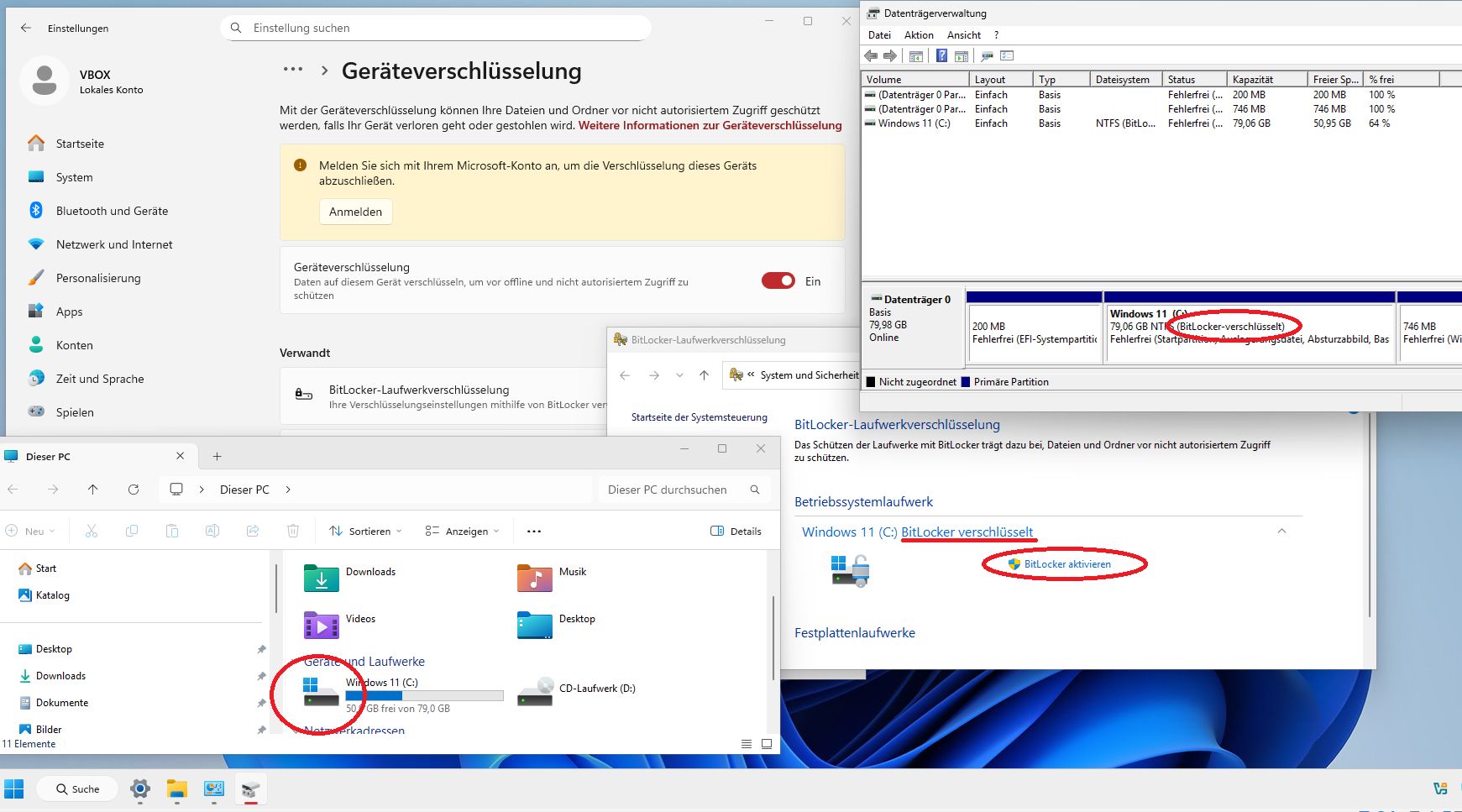Open the Windows Start menu
Image resolution: width=1462 pixels, height=812 pixels.
pos(14,789)
